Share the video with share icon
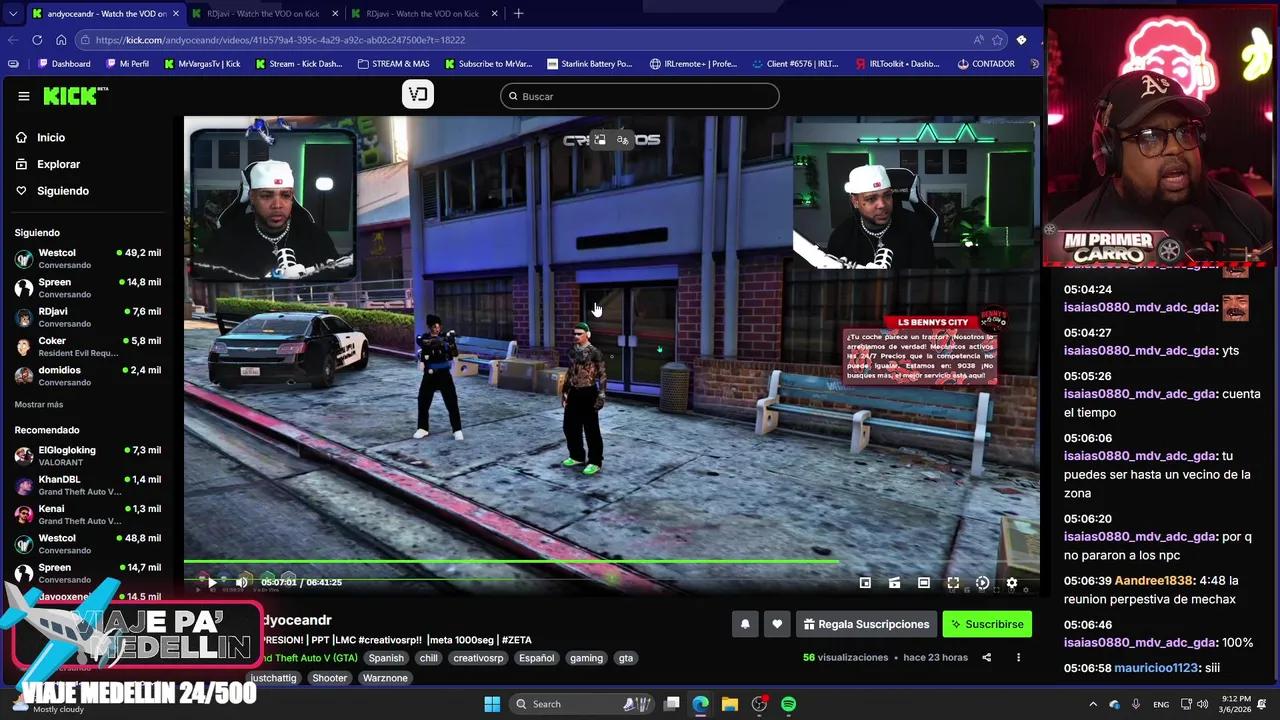 pyautogui.click(x=986, y=657)
